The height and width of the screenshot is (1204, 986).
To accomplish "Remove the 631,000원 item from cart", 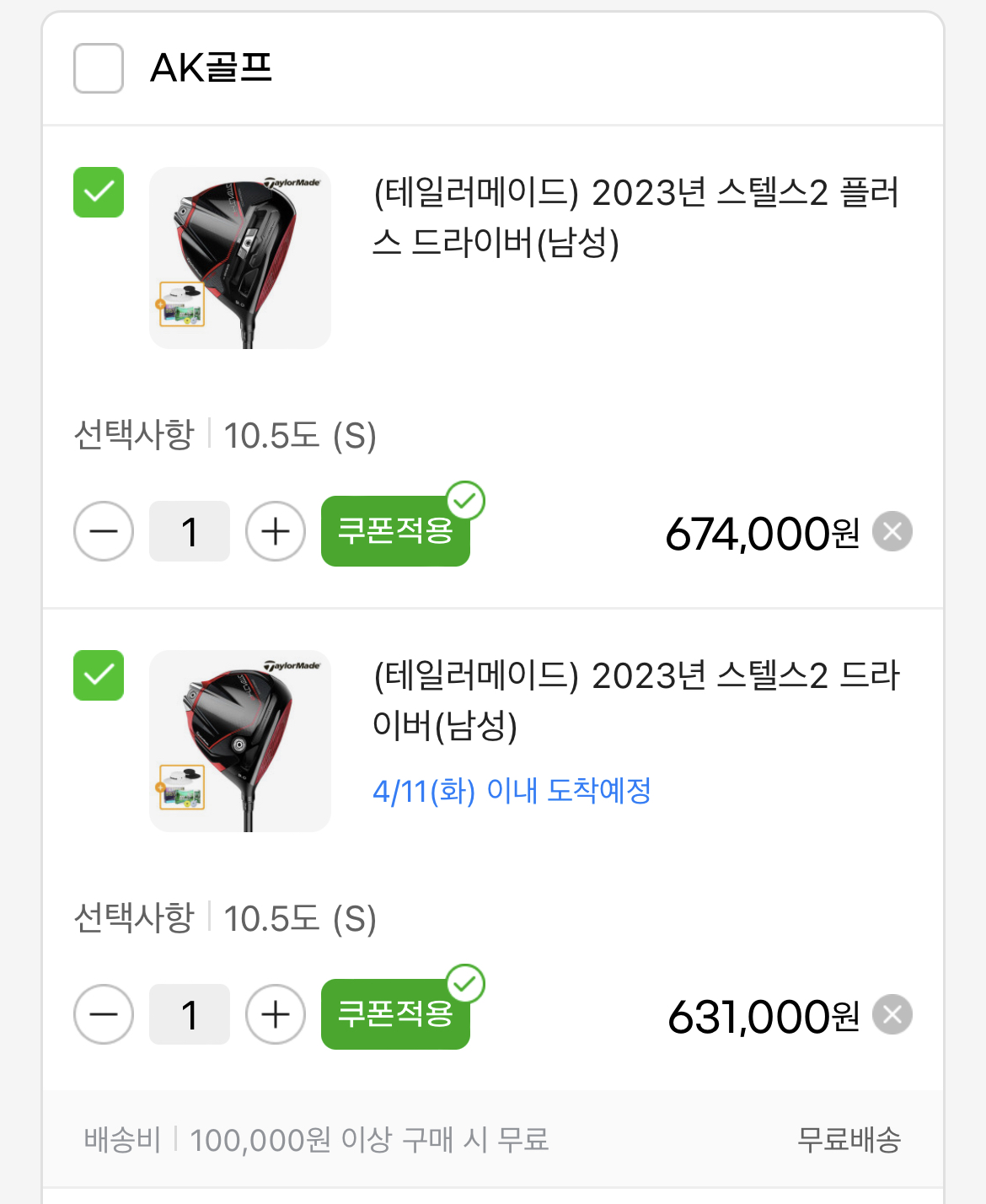I will (892, 1014).
